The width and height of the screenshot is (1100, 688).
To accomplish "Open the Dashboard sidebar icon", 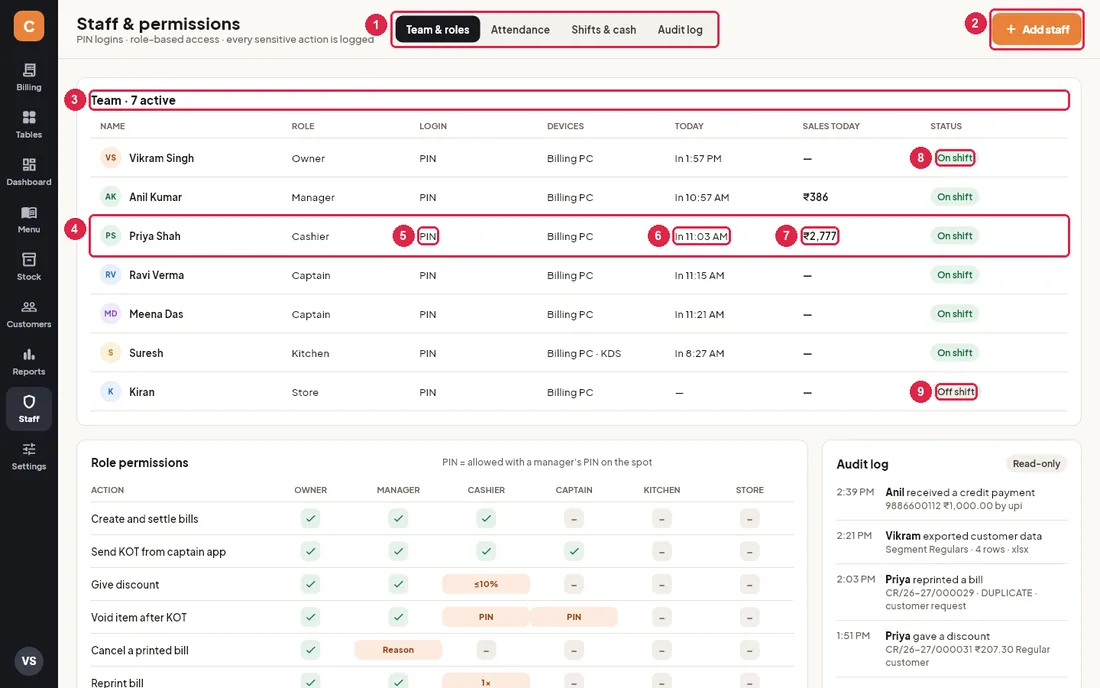I will click(29, 172).
